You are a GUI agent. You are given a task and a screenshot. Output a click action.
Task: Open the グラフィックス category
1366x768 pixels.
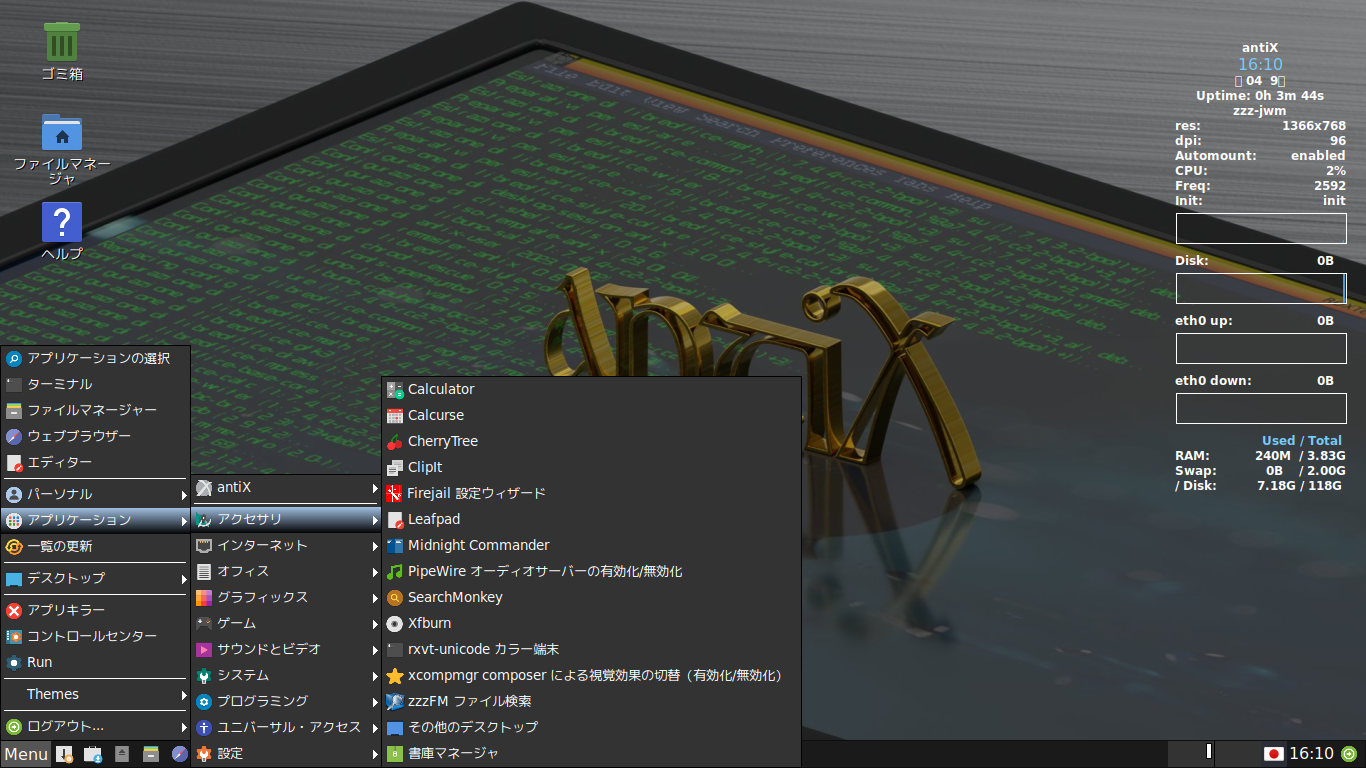point(287,597)
